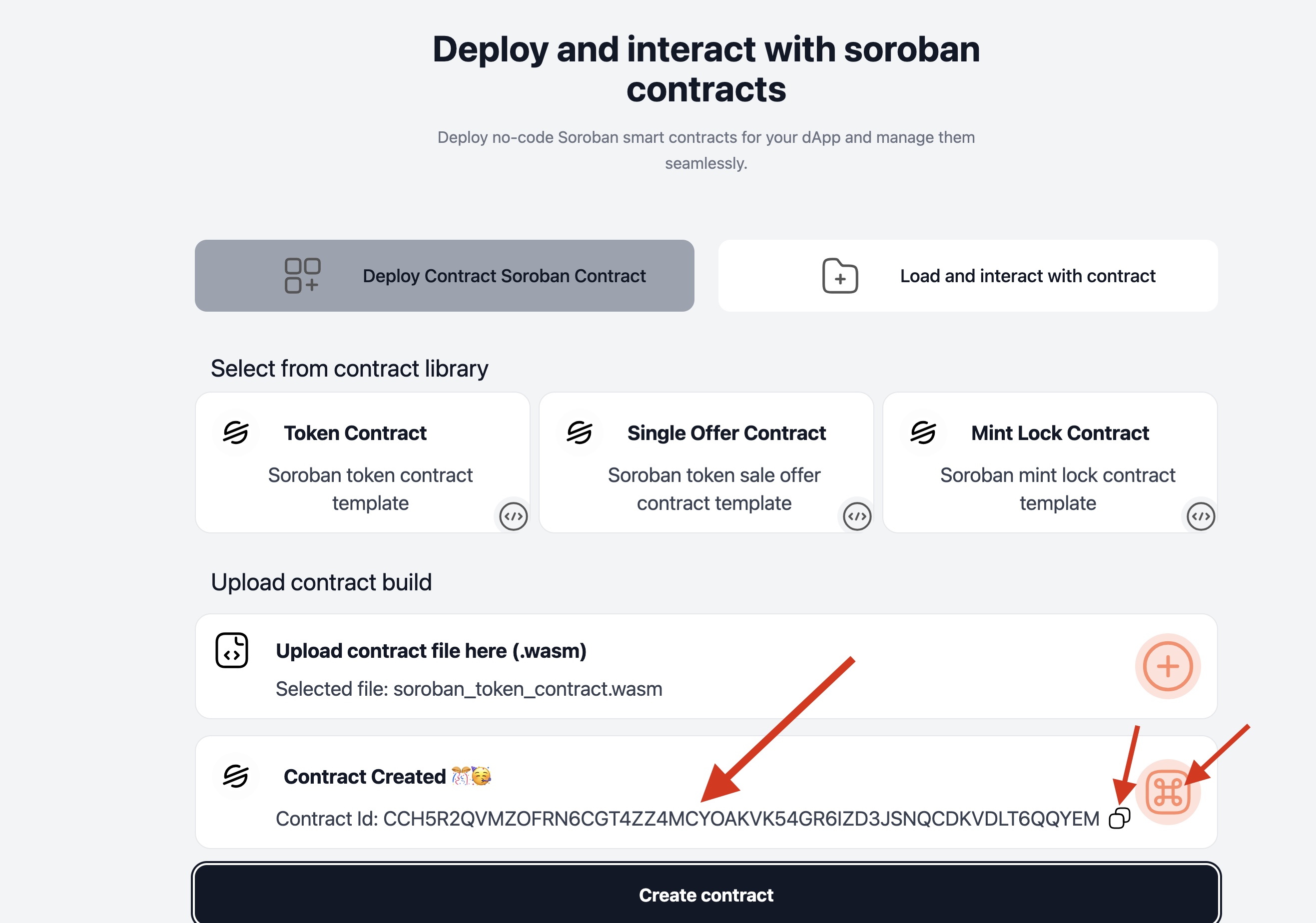Click the copy contract ID icon
This screenshot has width=1316, height=923.
(1119, 818)
